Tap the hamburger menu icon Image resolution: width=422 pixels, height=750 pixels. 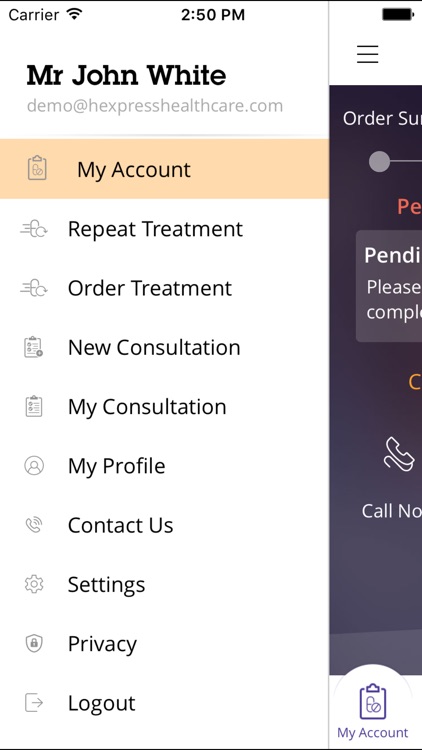(x=367, y=54)
